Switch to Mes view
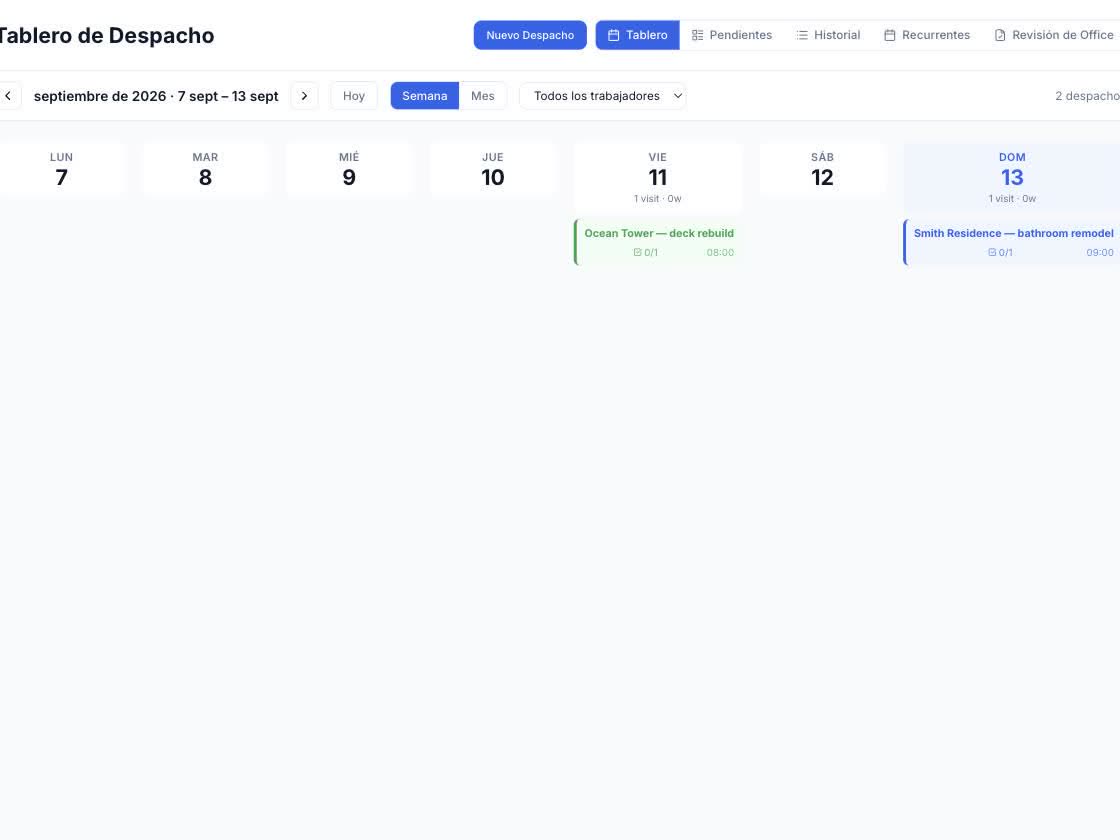The width and height of the screenshot is (1120, 840). pyautogui.click(x=483, y=96)
